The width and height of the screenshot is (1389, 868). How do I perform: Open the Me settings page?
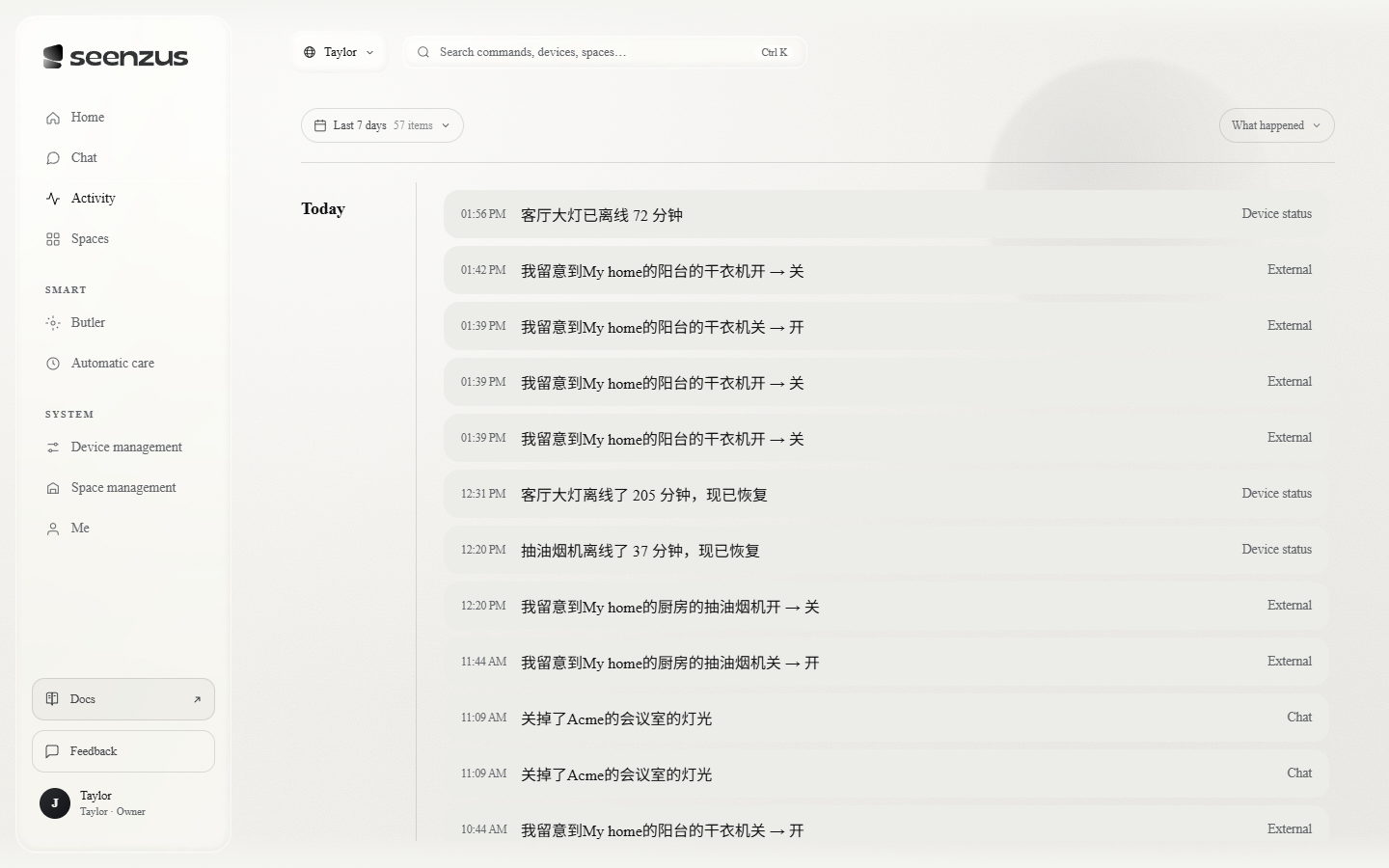123,529
